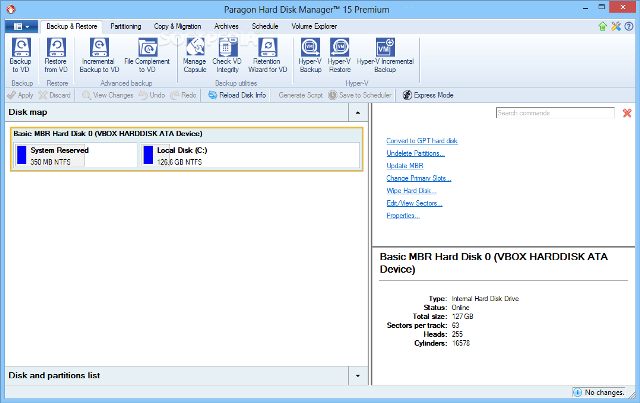This screenshot has width=640, height=403.
Task: Click the Internal Hard Disk Drive type value
Action: (485, 298)
